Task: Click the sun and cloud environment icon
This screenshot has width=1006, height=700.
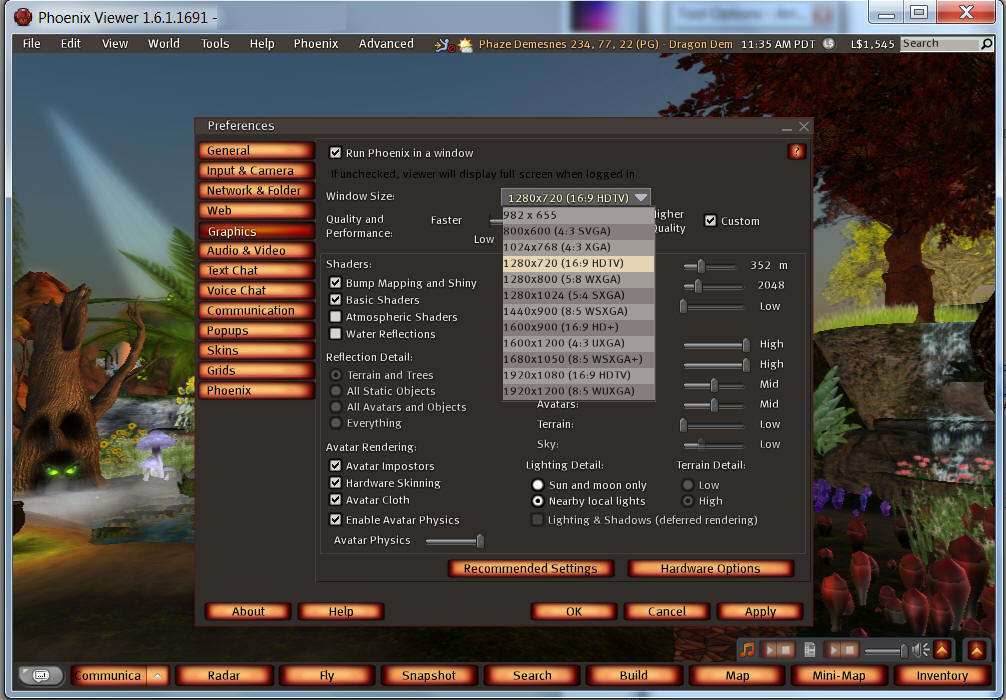Action: click(466, 45)
